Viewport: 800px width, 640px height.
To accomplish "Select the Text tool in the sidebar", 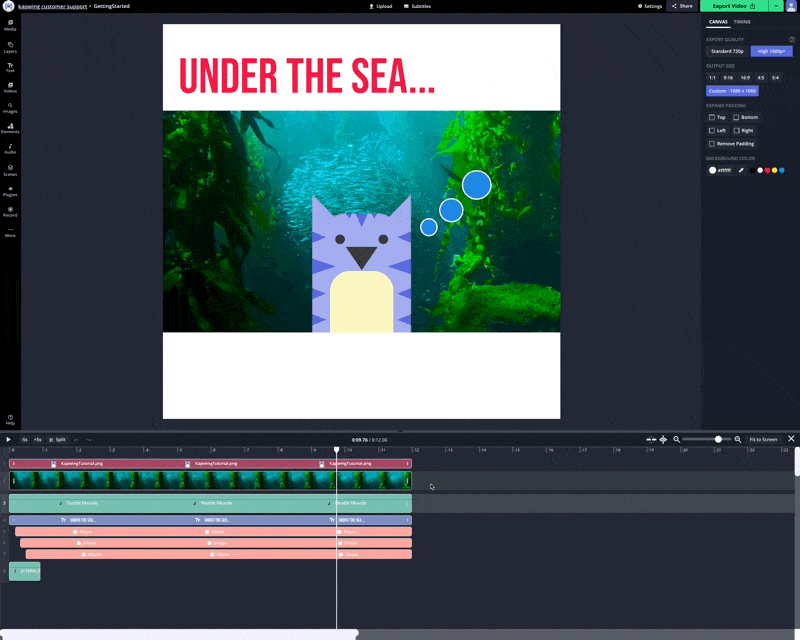I will coord(10,67).
